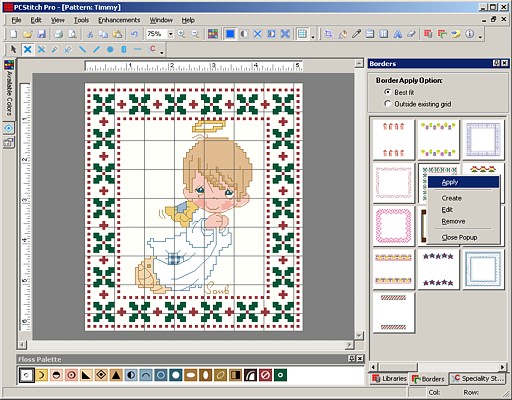
Task: Switch to black-and-white symbol view
Action: pos(244,34)
